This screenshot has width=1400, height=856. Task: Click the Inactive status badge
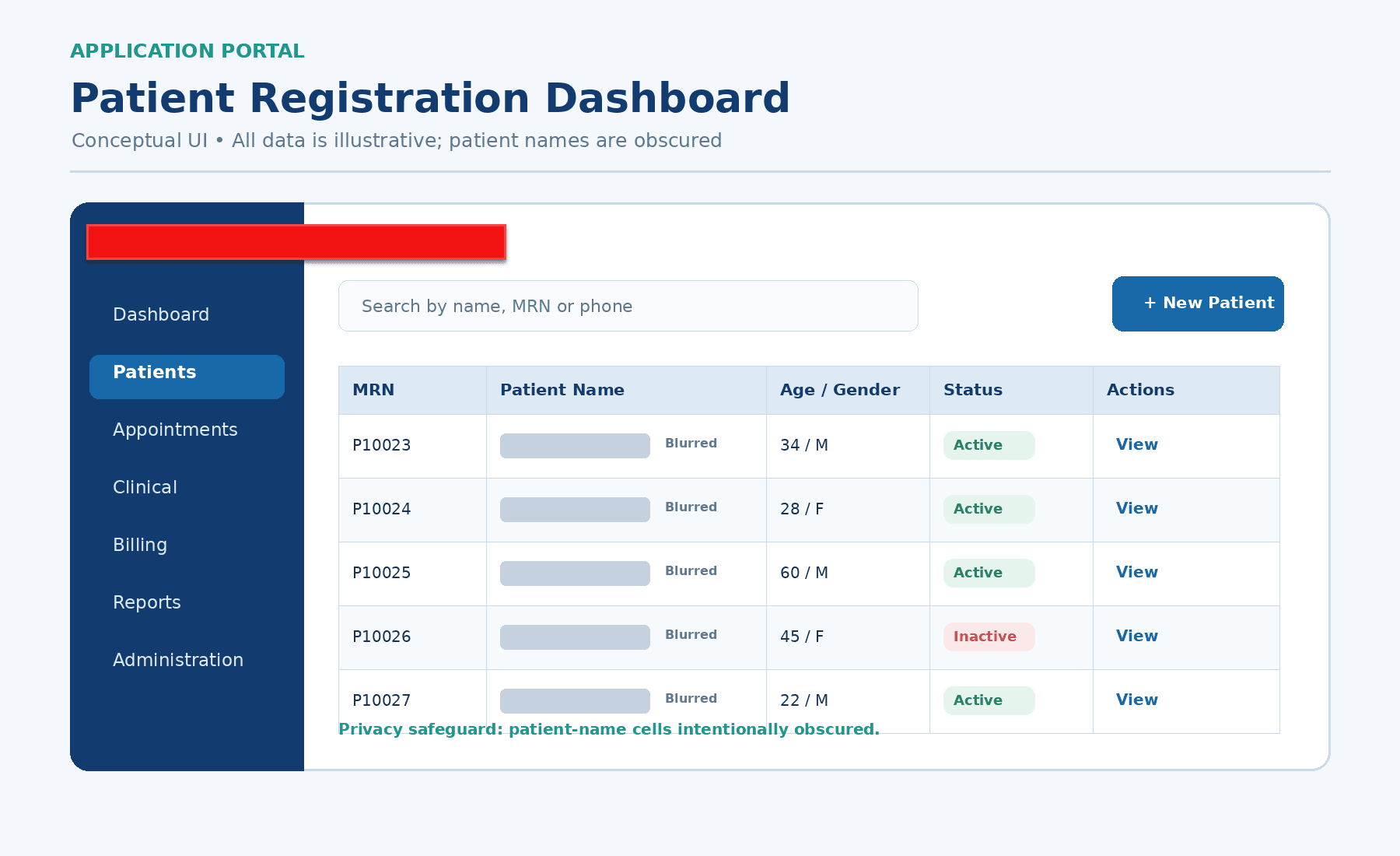point(989,637)
